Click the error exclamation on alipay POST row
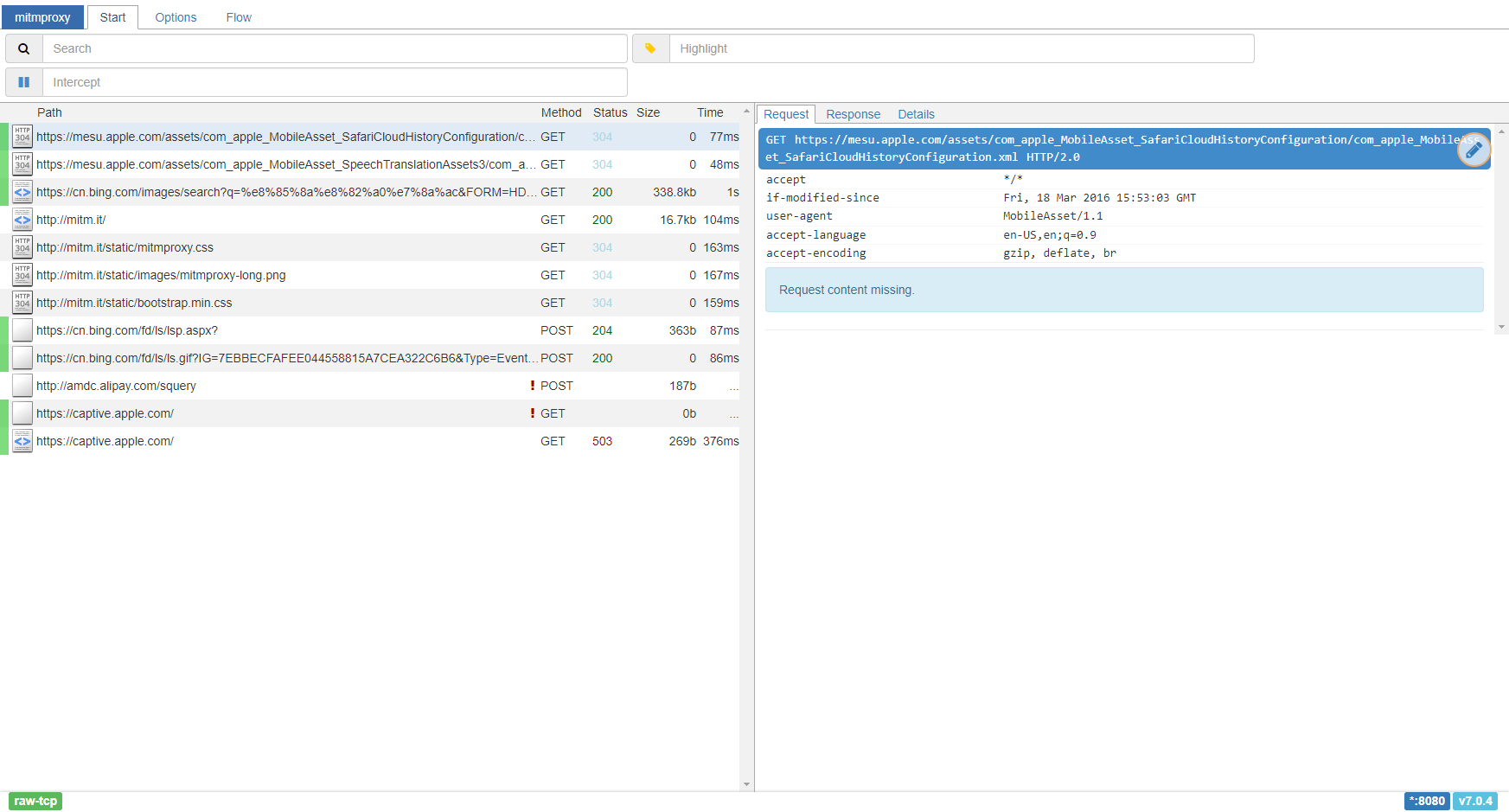 click(x=533, y=386)
